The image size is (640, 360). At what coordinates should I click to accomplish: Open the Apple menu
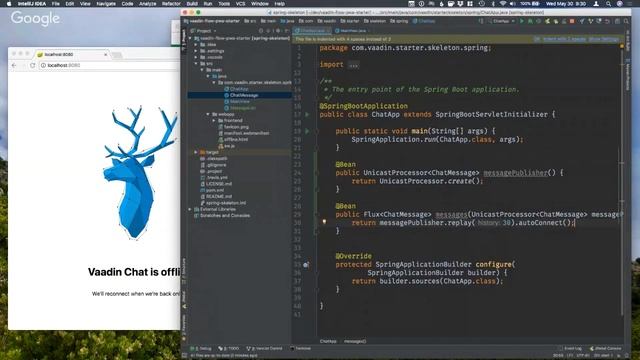pyautogui.click(x=9, y=4)
